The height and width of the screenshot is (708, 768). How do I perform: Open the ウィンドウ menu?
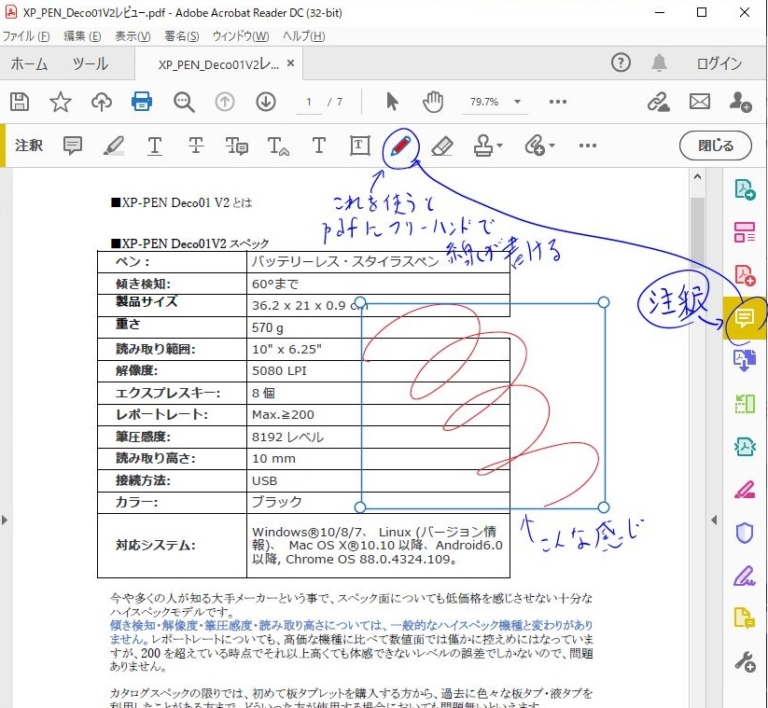point(240,36)
